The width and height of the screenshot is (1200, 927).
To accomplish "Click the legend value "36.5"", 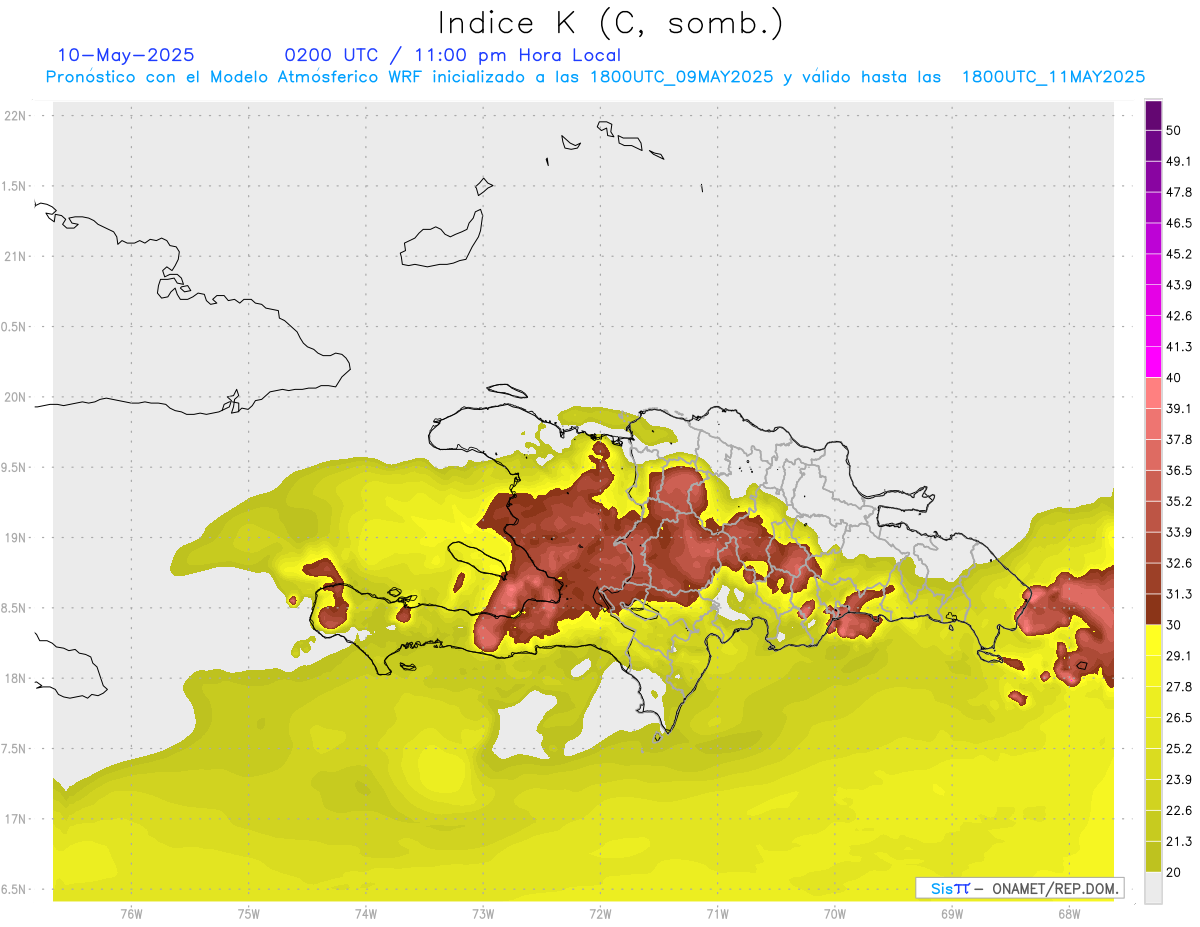I will [x=1178, y=470].
